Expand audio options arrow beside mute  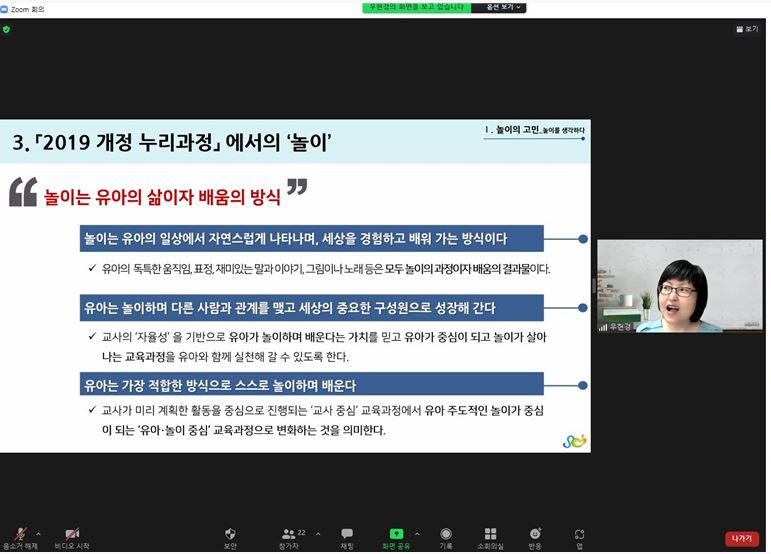click(x=38, y=533)
